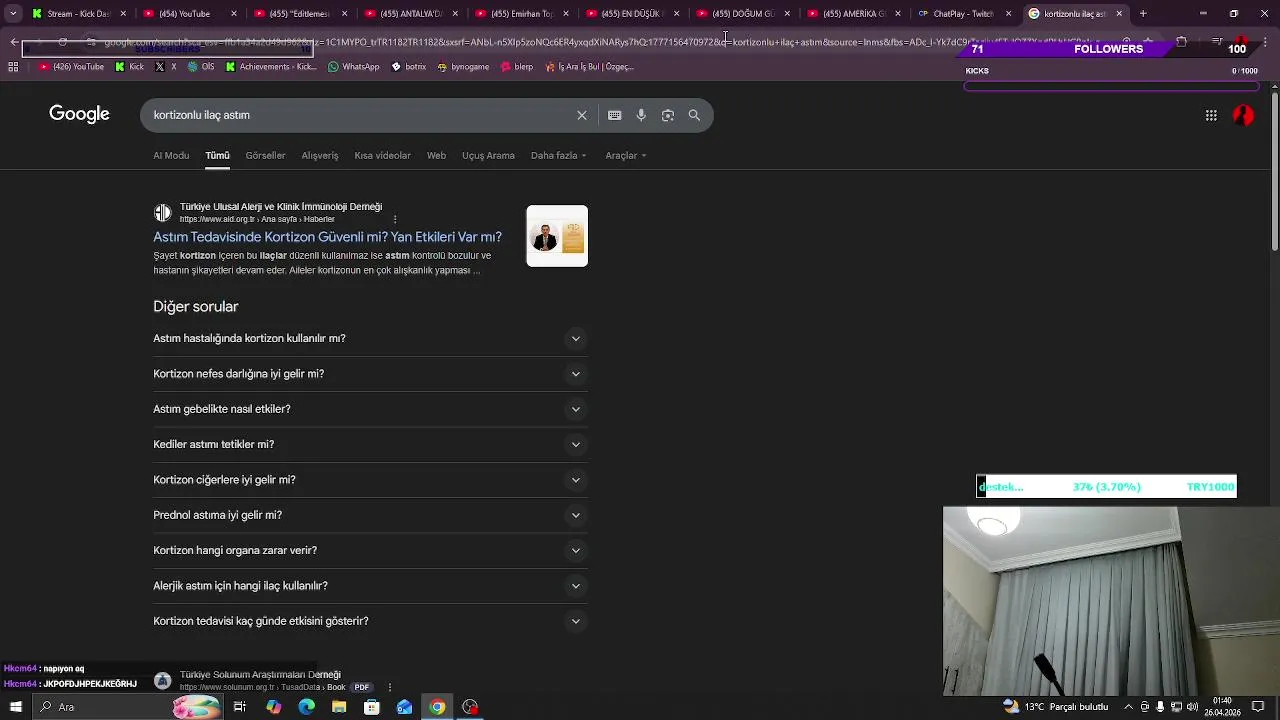The image size is (1280, 720).
Task: Open the "Daha fazla" dropdown
Action: (558, 156)
